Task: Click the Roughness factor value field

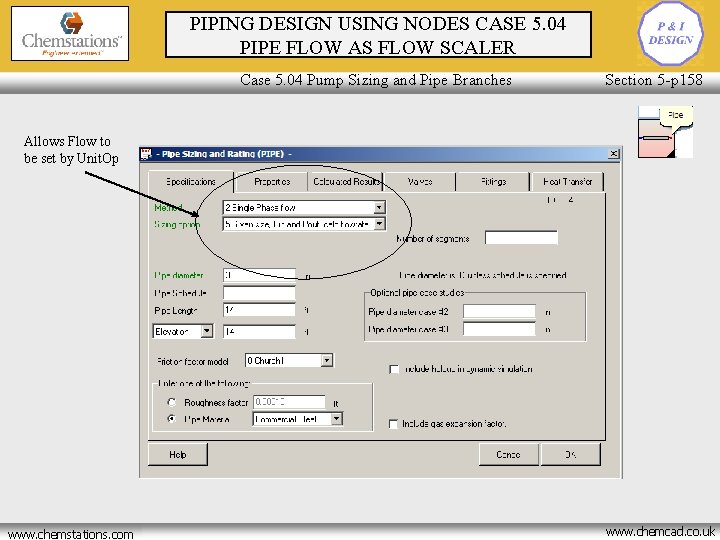Action: (289, 402)
